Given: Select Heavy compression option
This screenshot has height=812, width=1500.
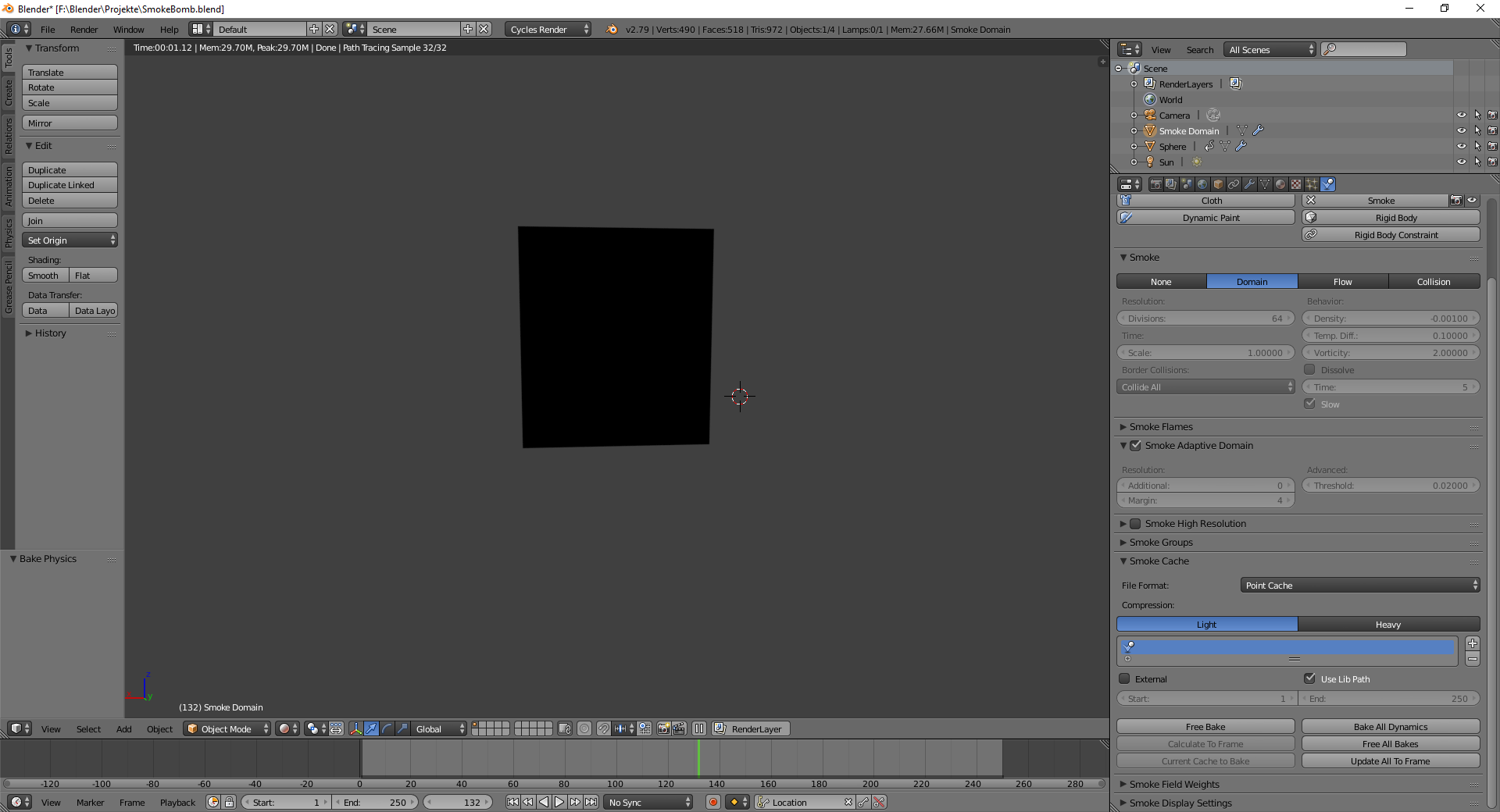Looking at the screenshot, I should (x=1389, y=624).
